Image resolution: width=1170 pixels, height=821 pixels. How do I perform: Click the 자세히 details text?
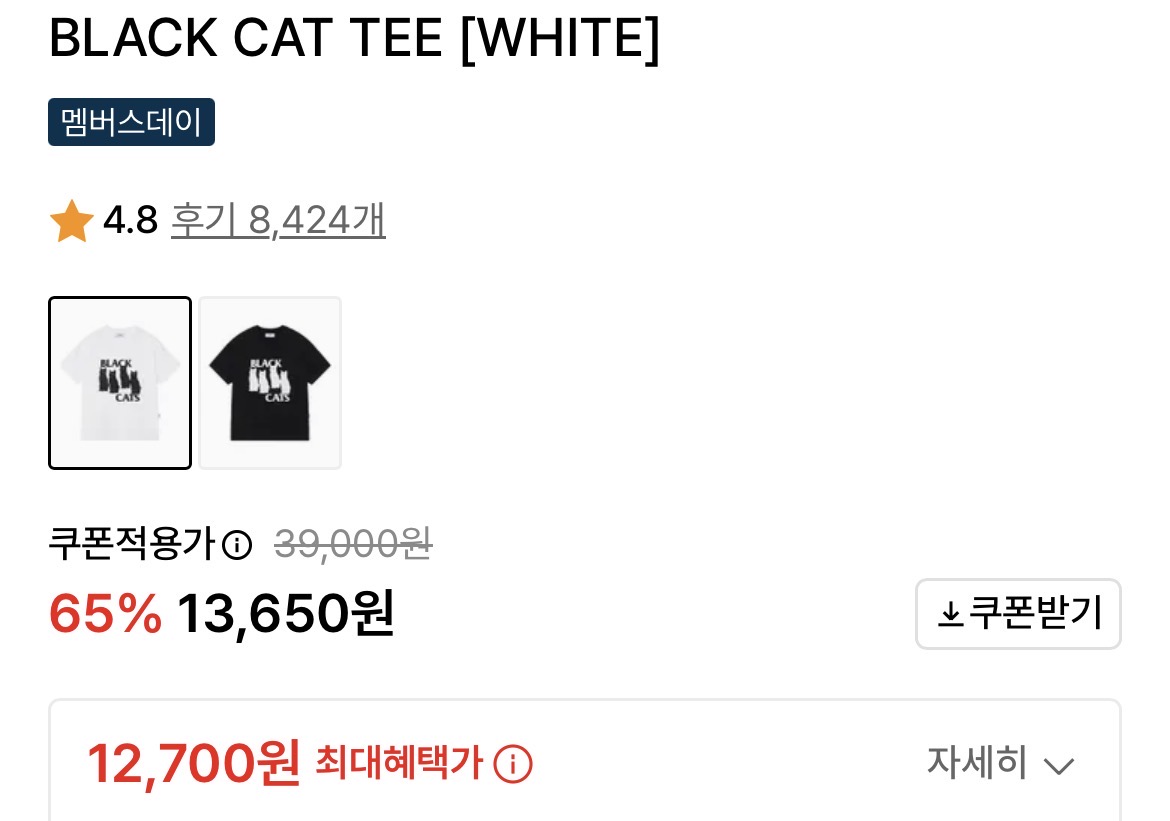coord(977,762)
